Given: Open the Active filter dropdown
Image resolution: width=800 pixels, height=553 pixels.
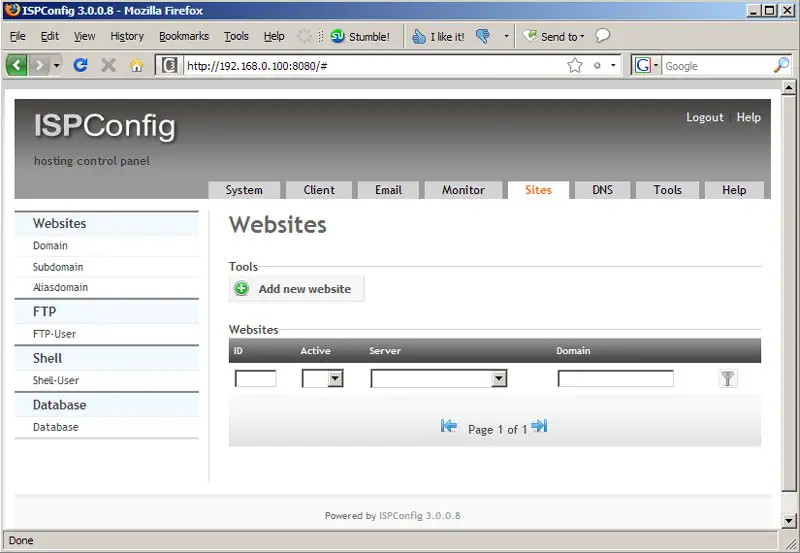Looking at the screenshot, I should 322,379.
